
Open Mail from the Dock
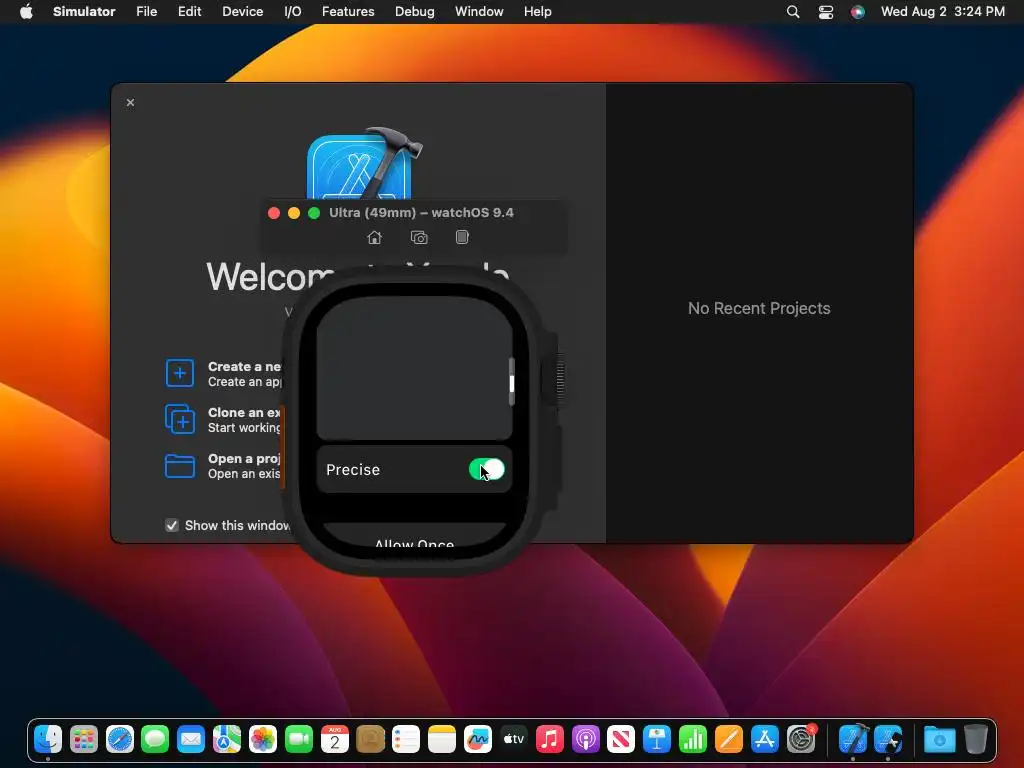191,739
